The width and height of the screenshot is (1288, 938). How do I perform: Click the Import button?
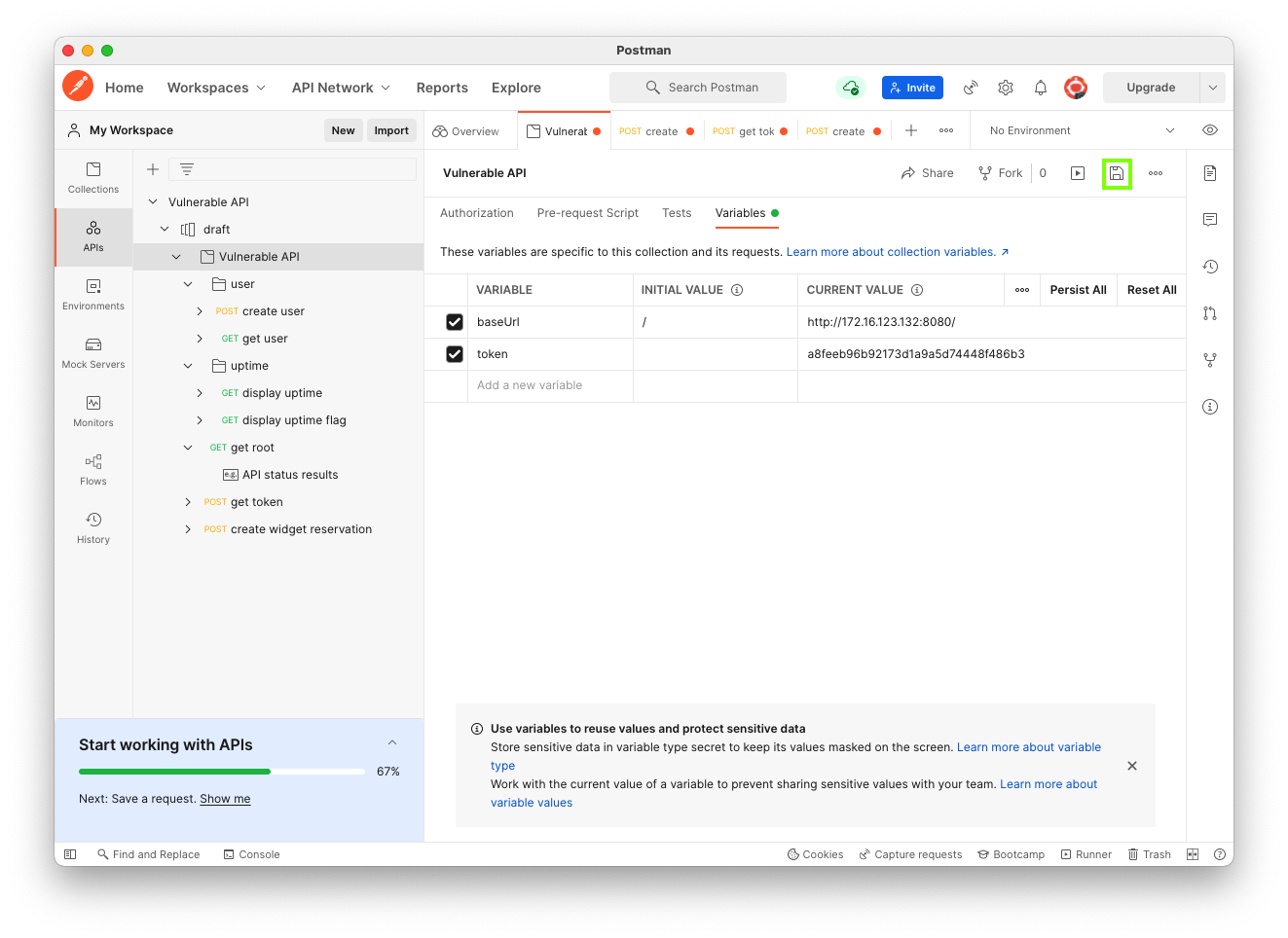click(x=391, y=130)
